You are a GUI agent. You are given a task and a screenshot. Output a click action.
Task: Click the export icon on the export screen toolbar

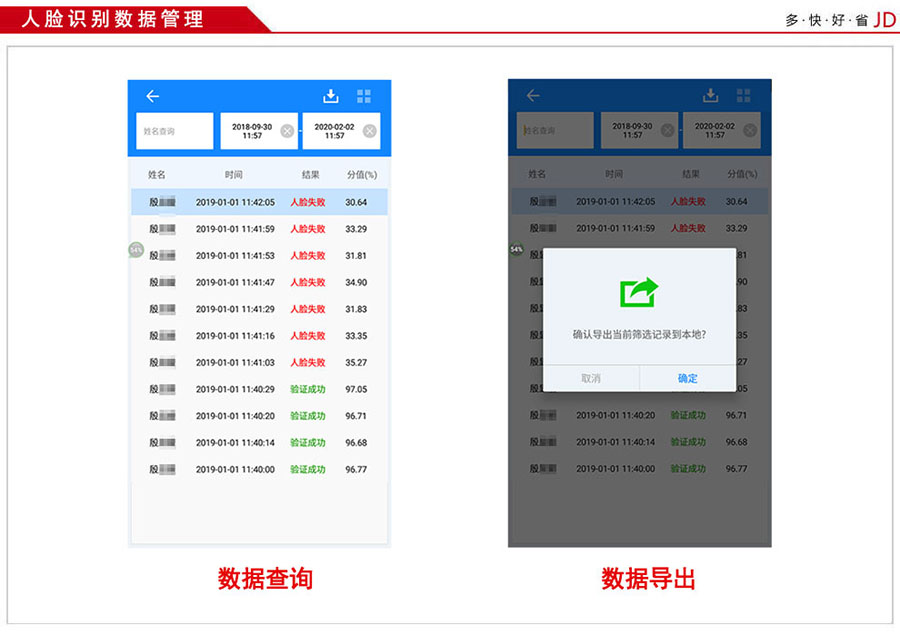click(711, 94)
